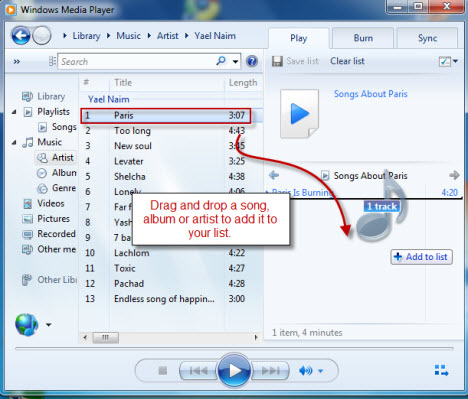Viewport: 468px width, 399px height.
Task: Click the Add to list button
Action: (x=421, y=257)
